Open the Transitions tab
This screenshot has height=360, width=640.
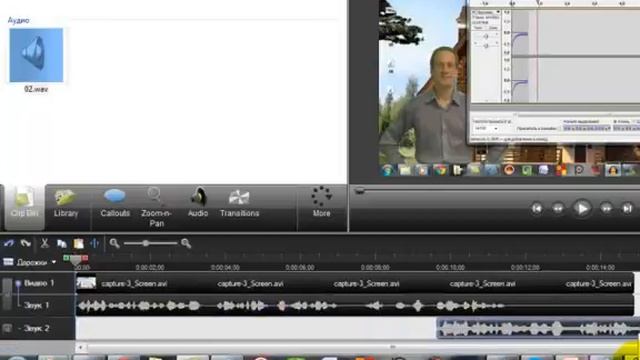click(x=239, y=203)
